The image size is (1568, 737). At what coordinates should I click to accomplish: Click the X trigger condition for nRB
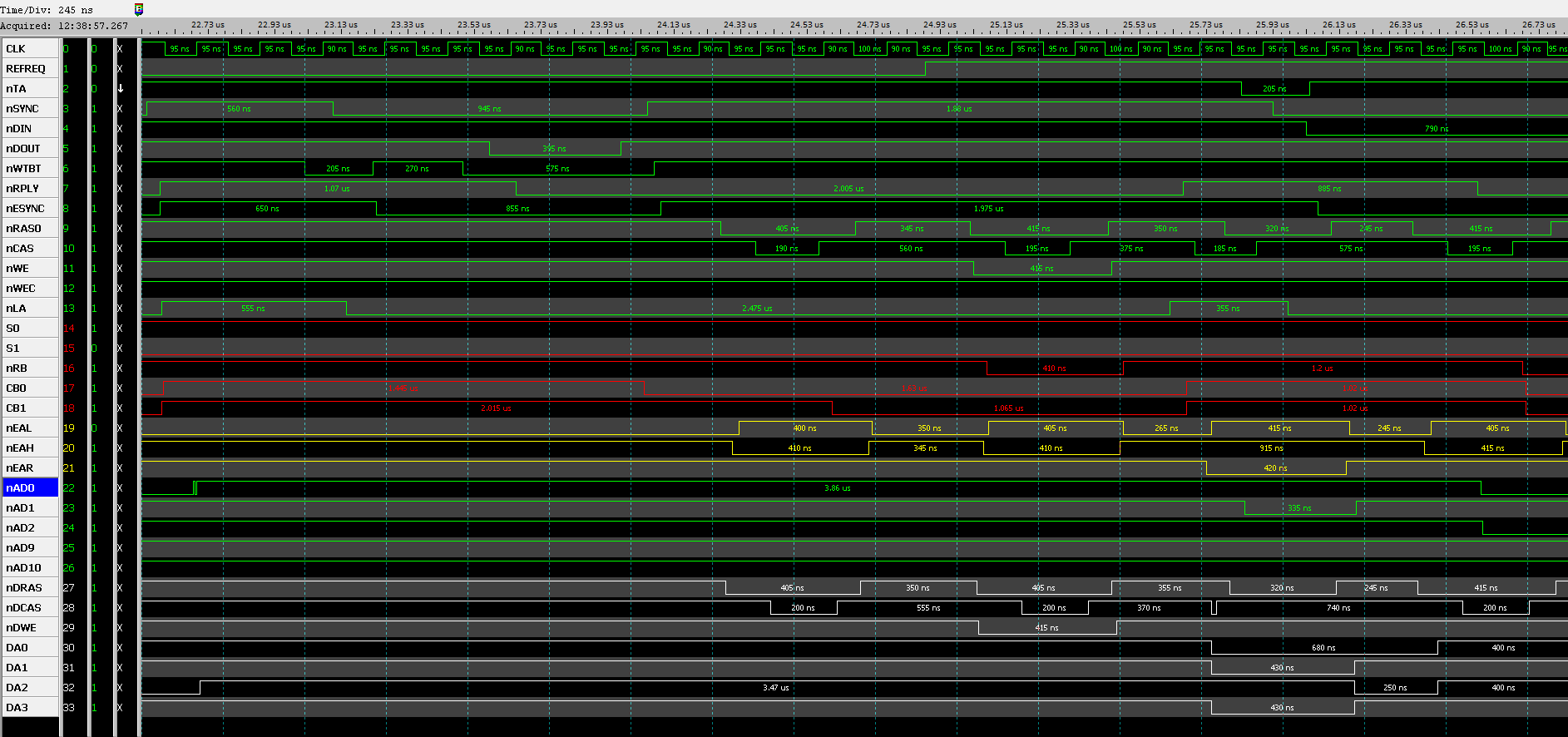click(x=121, y=368)
